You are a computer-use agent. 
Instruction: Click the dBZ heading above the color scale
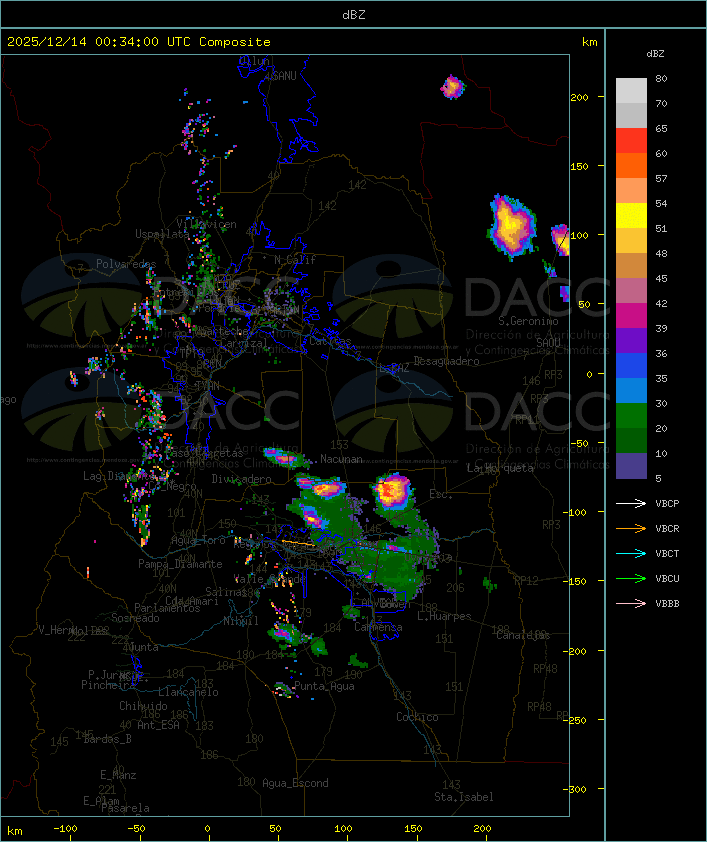tap(655, 54)
